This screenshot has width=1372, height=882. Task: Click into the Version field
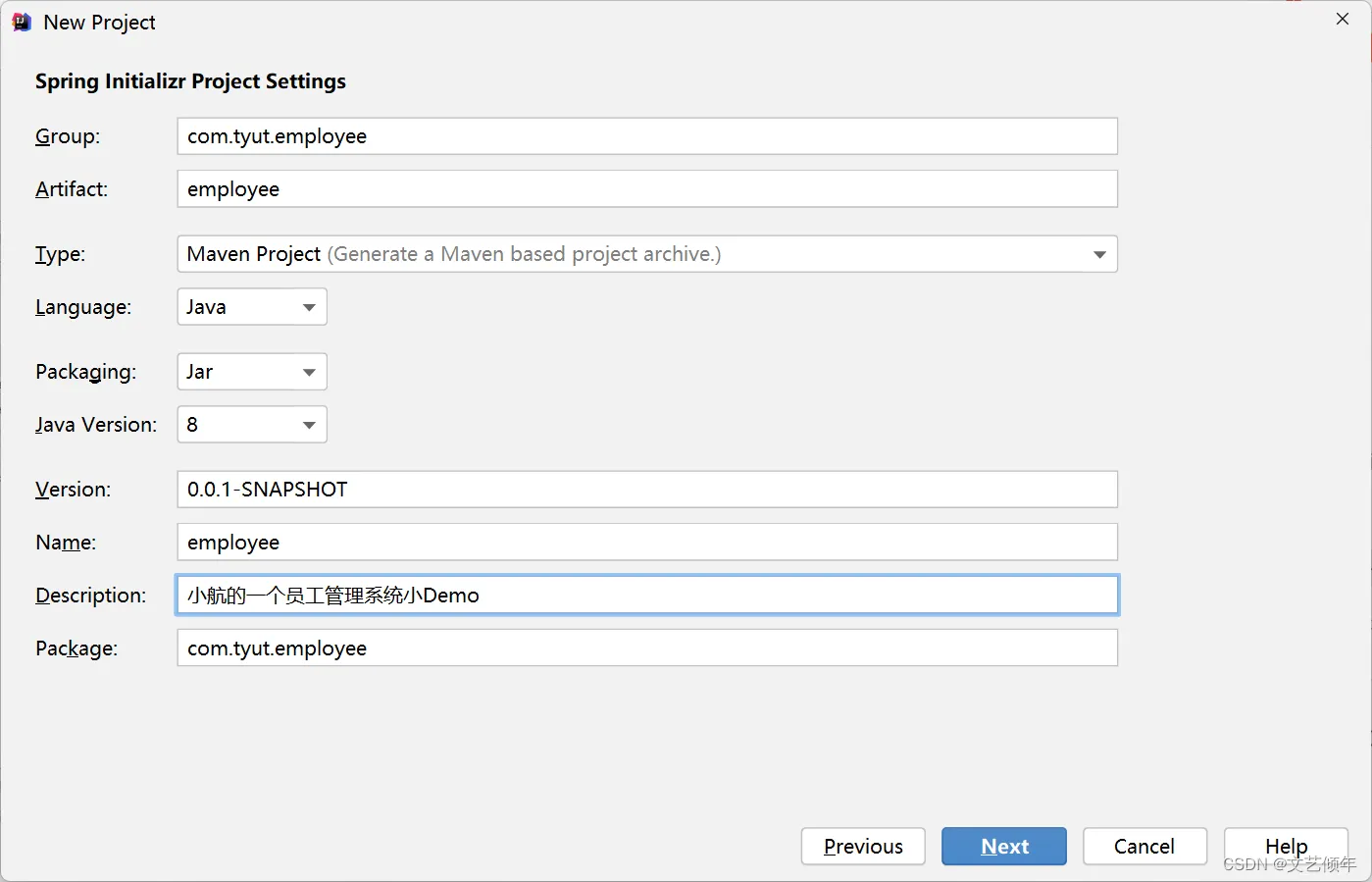pos(646,490)
